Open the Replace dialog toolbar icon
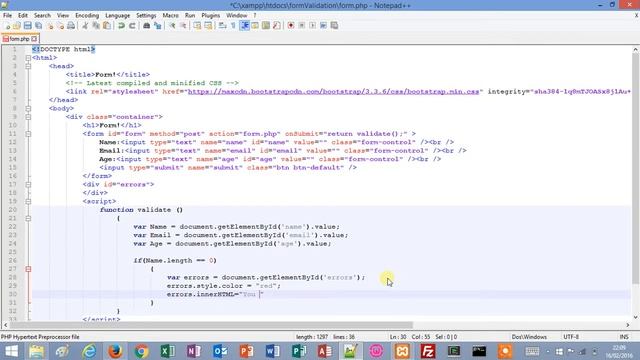Viewport: 640px width, 360px height. point(158,26)
